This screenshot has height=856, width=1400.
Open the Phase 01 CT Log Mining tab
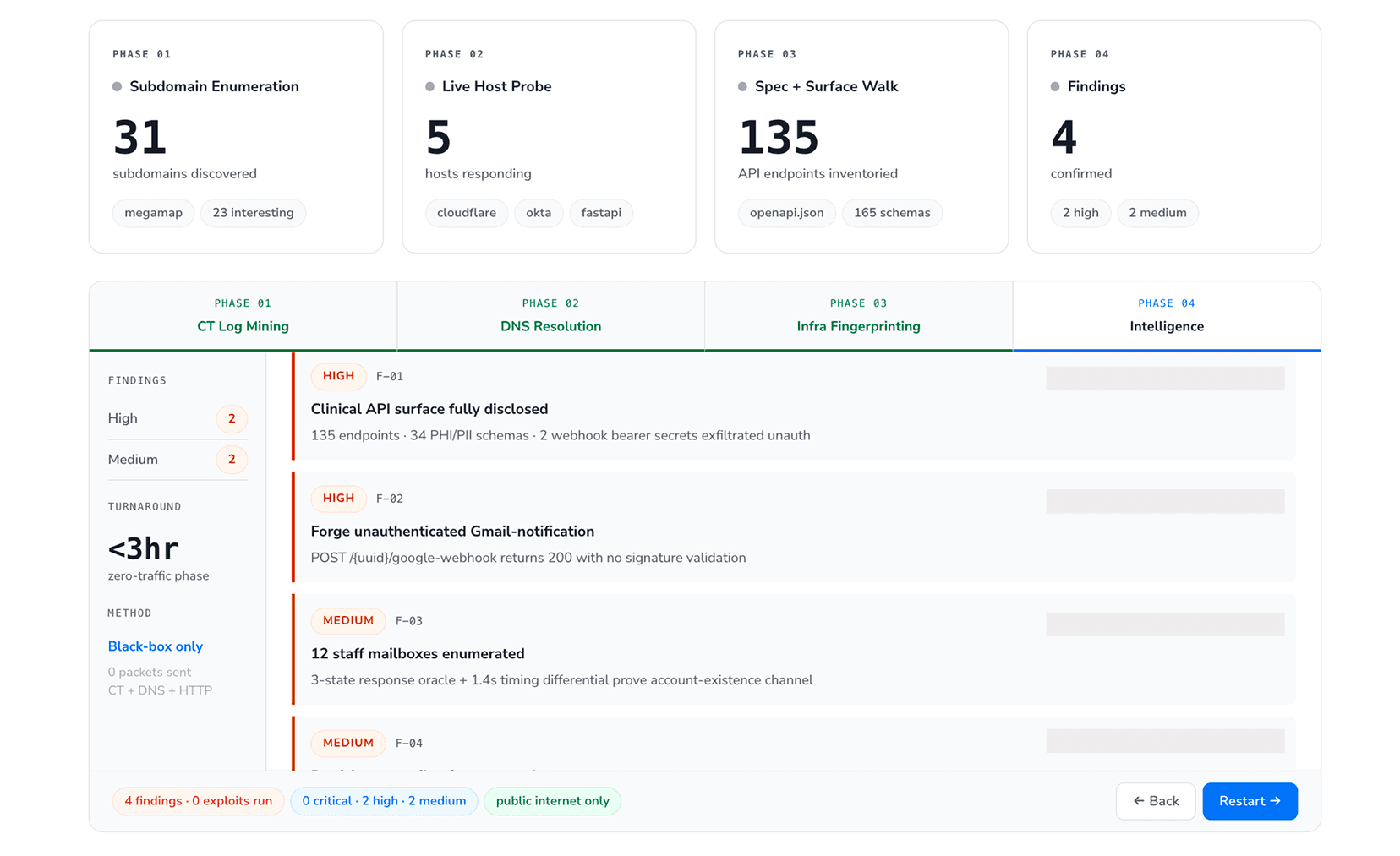243,315
